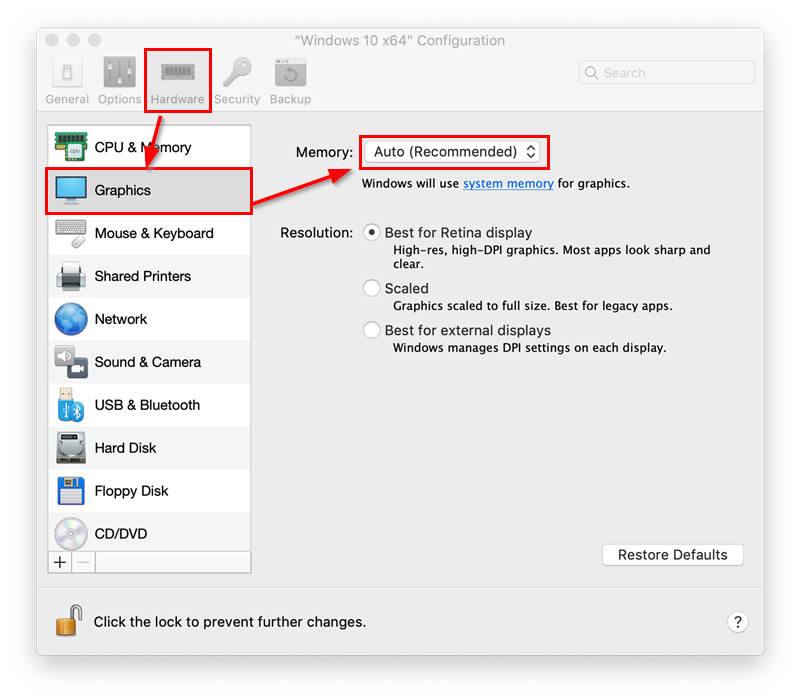Open the Shared Printers icon
Viewport: 800px width, 700px height.
pos(71,276)
